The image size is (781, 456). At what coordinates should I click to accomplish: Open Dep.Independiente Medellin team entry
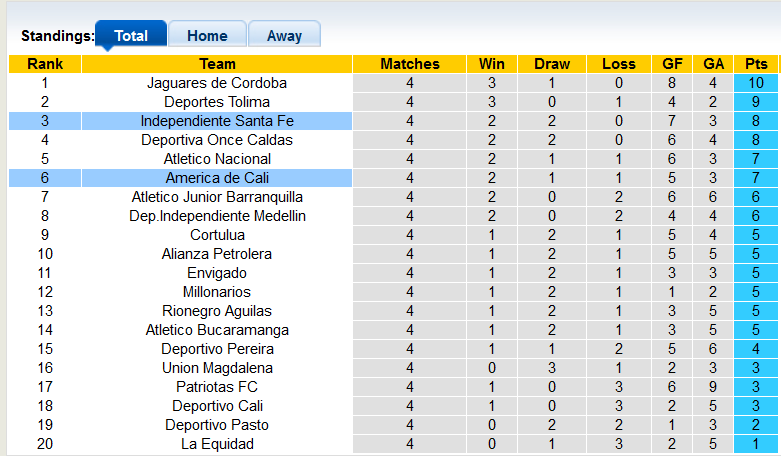[217, 216]
